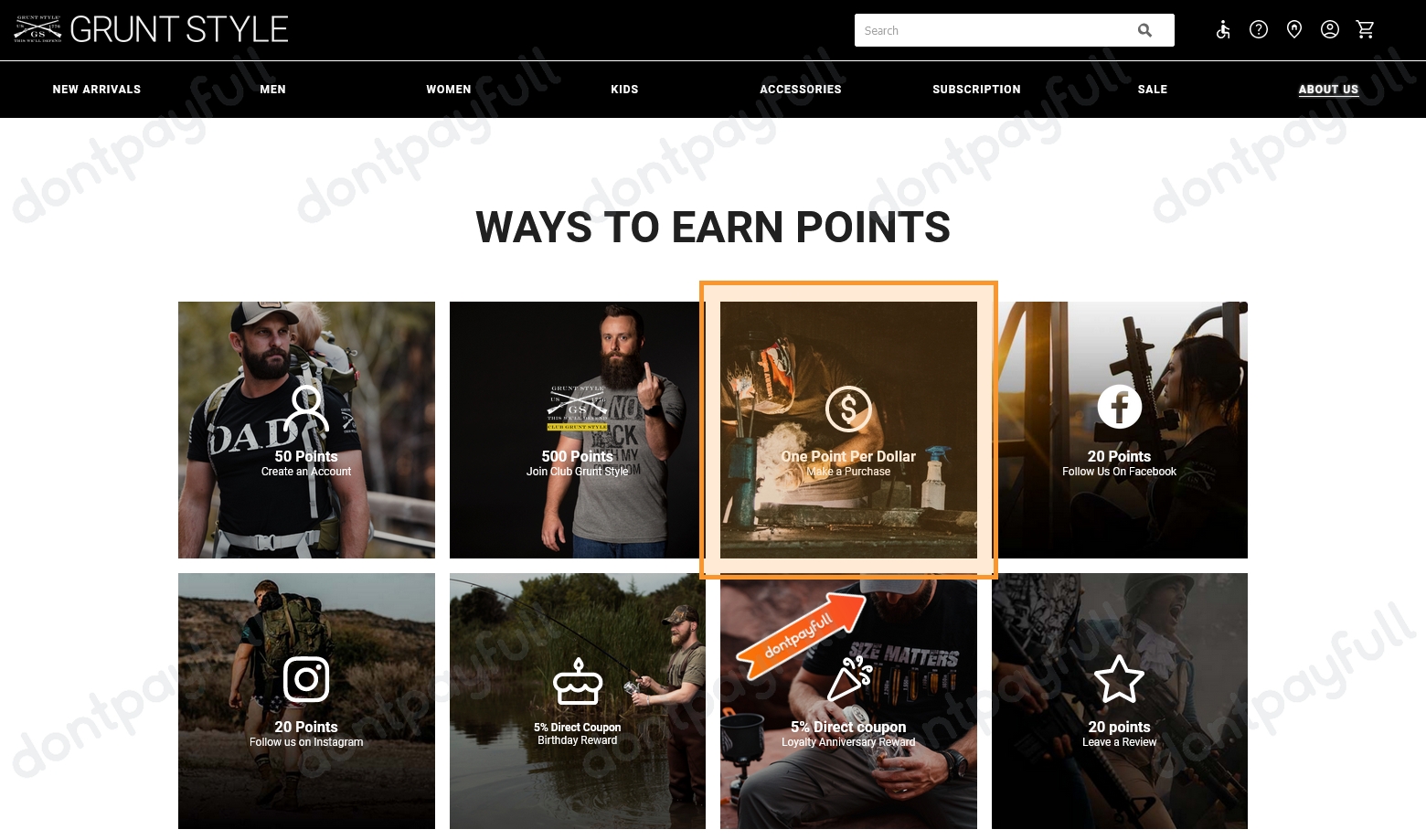Select the Join Club Grunt Style tile
The height and width of the screenshot is (840, 1426).
point(578,430)
